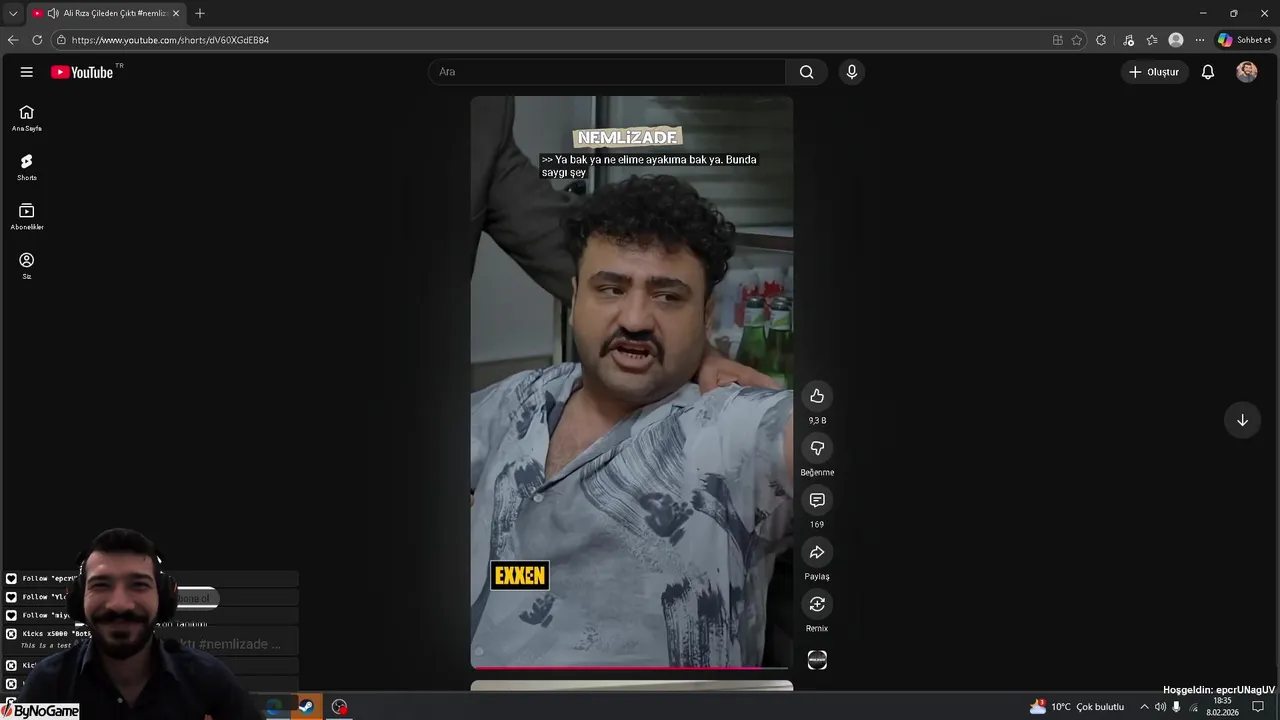This screenshot has height=720, width=1280.
Task: Start voice search with microphone icon
Action: (x=852, y=72)
